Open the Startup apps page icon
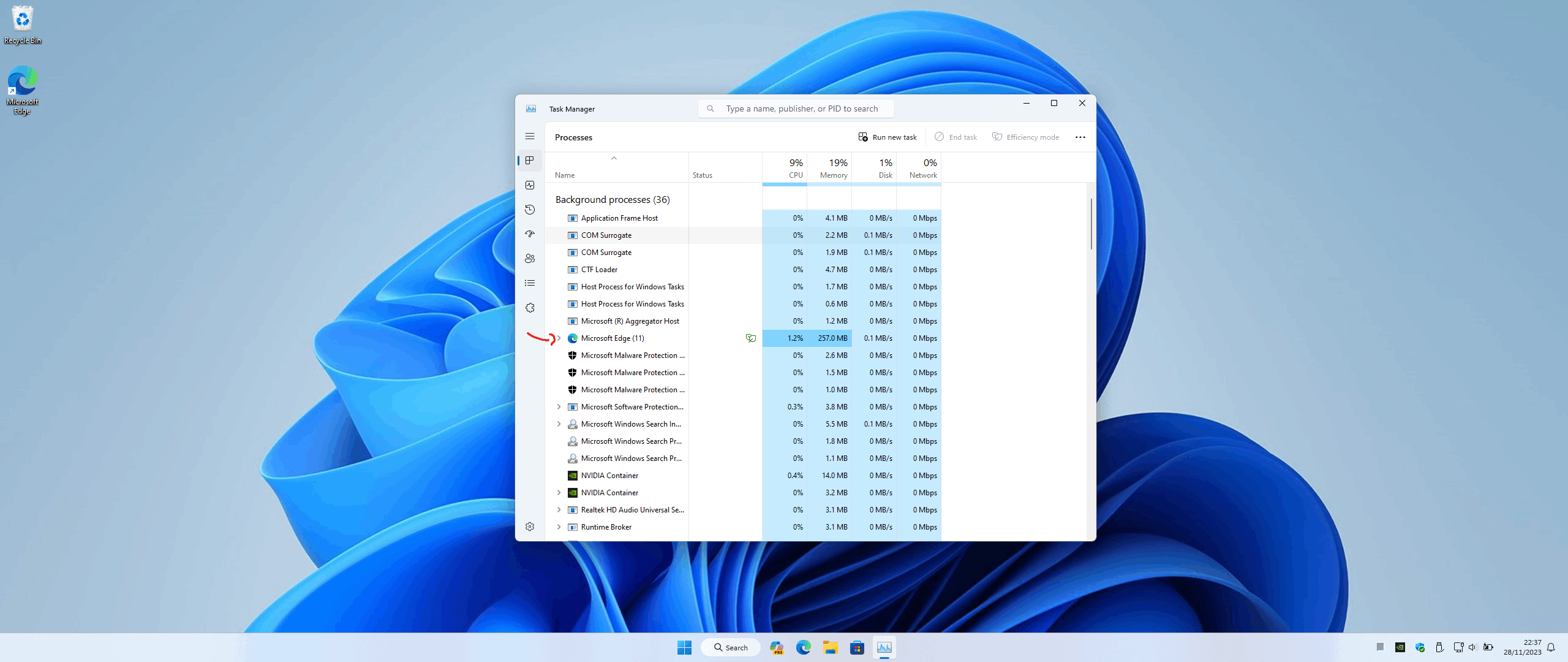Image resolution: width=1568 pixels, height=662 pixels. [530, 234]
